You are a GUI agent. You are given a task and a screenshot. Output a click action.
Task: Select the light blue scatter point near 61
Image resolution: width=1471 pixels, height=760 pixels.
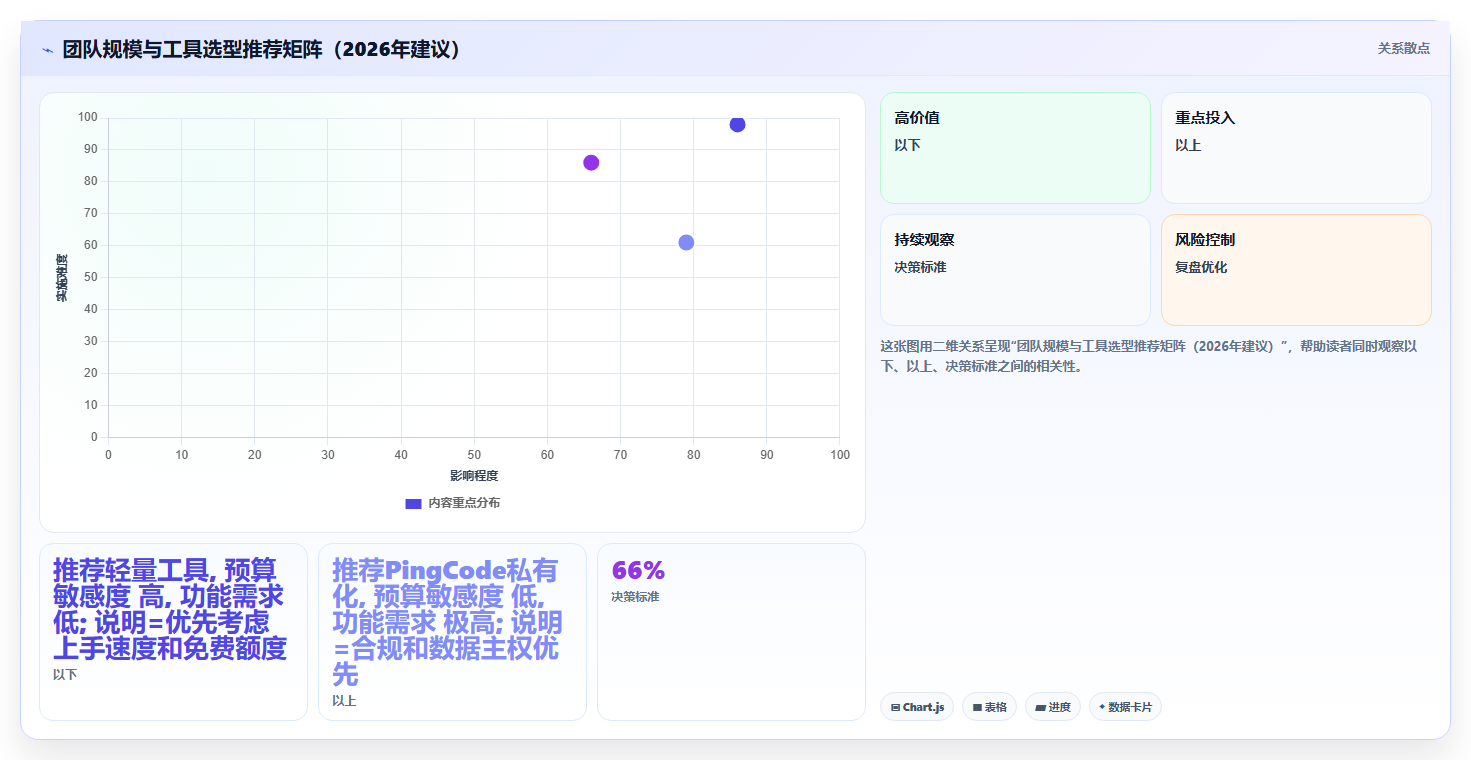pos(686,243)
